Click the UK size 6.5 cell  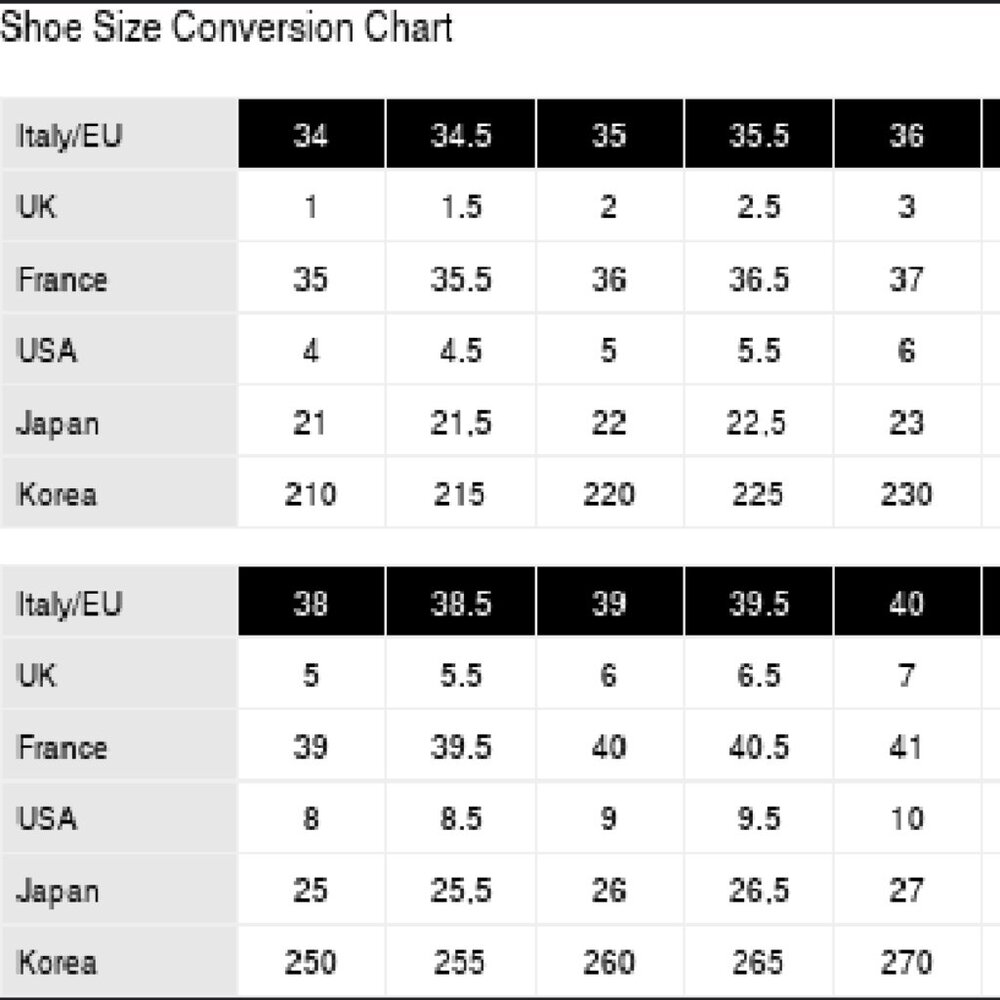[758, 675]
